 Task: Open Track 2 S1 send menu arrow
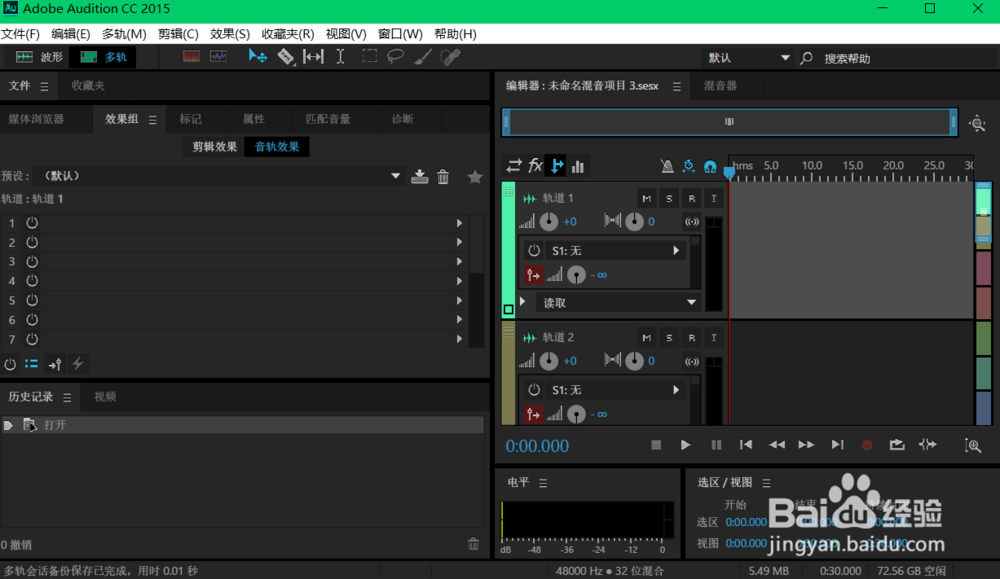pyautogui.click(x=676, y=390)
